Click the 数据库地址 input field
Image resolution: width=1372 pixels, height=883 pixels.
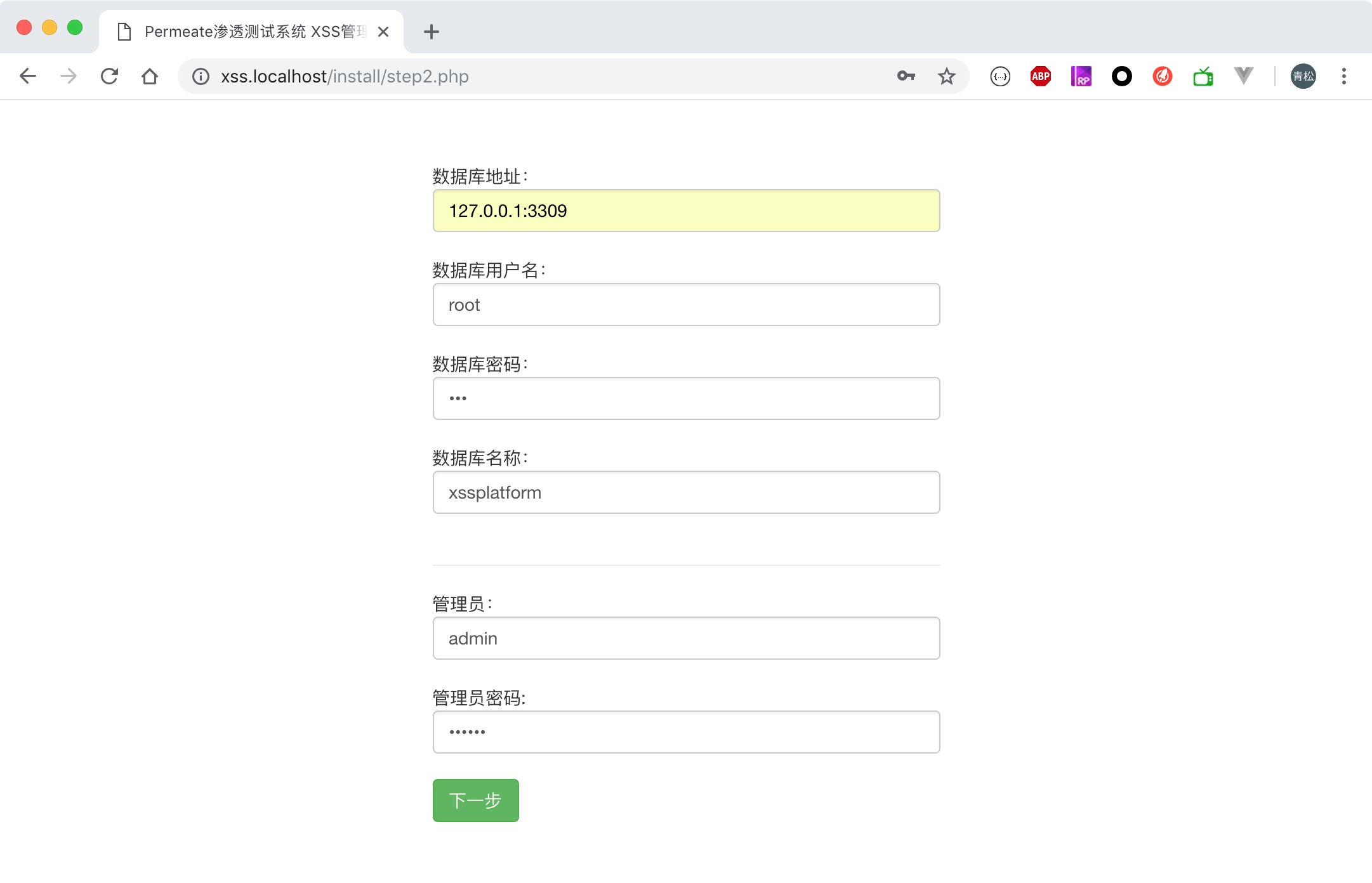point(685,211)
